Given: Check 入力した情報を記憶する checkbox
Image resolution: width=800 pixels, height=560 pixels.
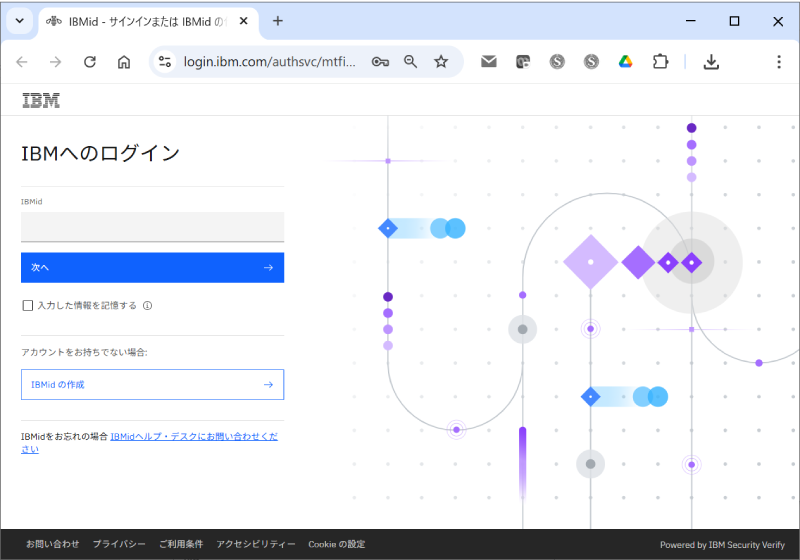Looking at the screenshot, I should (28, 306).
